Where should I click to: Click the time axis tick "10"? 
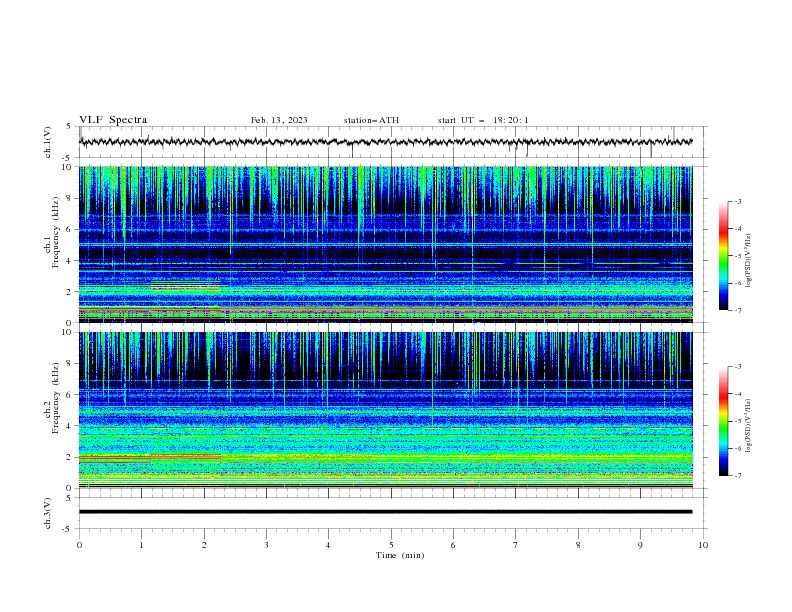click(703, 545)
